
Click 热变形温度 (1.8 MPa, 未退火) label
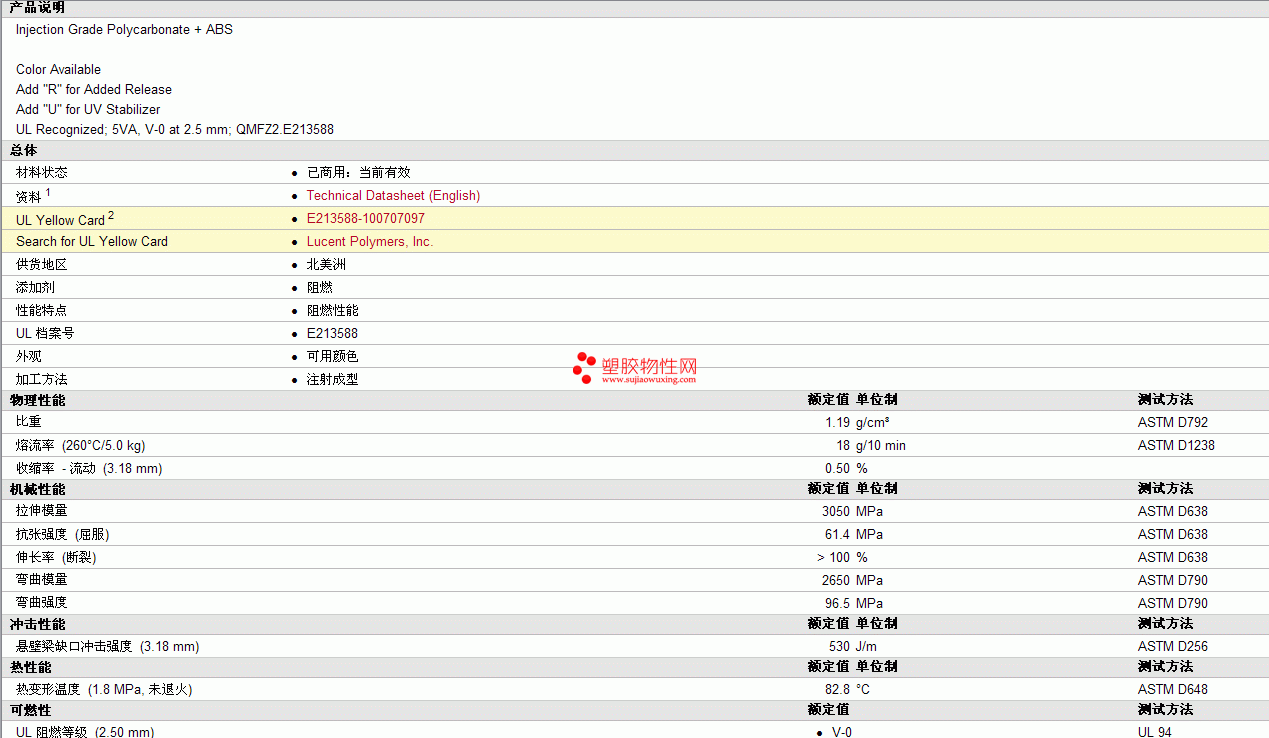pos(104,690)
